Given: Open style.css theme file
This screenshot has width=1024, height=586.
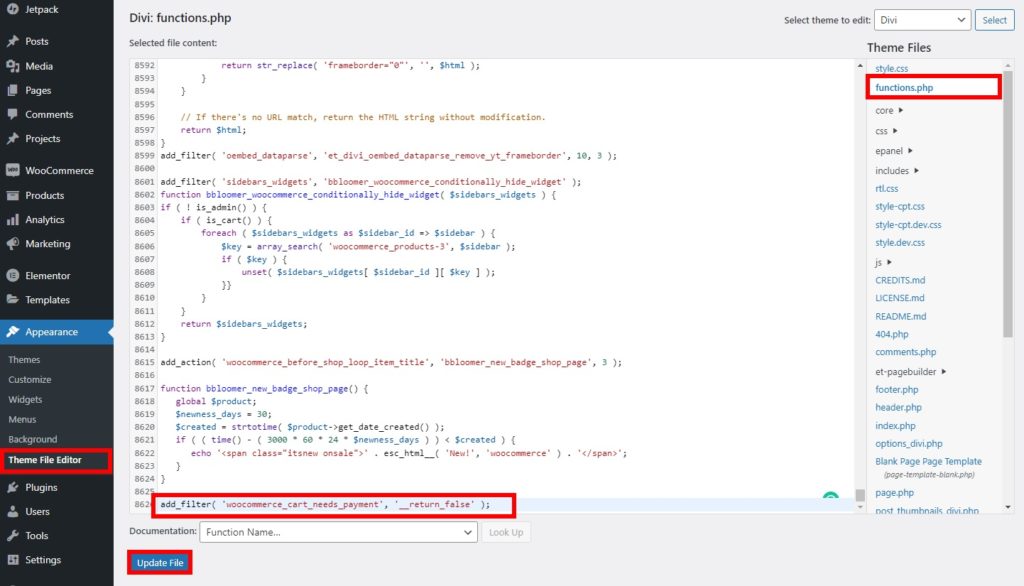Looking at the screenshot, I should pyautogui.click(x=891, y=69).
